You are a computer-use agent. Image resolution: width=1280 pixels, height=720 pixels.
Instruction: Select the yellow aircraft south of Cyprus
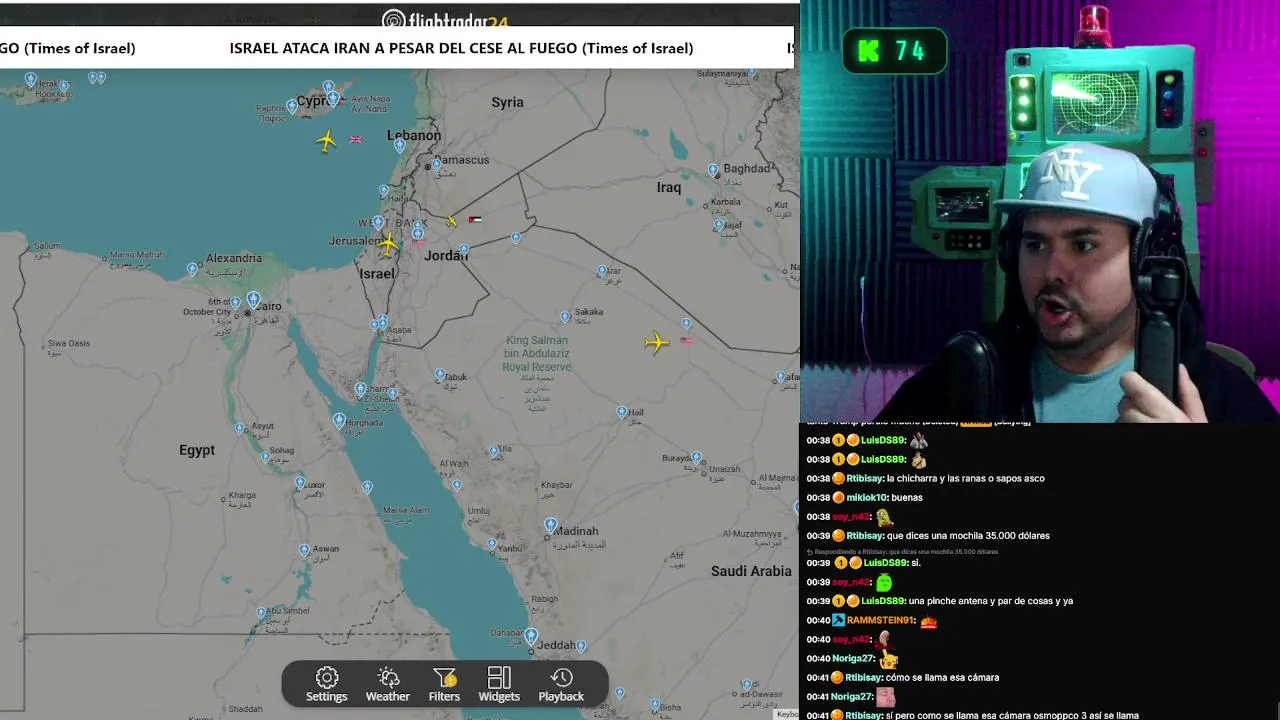326,141
